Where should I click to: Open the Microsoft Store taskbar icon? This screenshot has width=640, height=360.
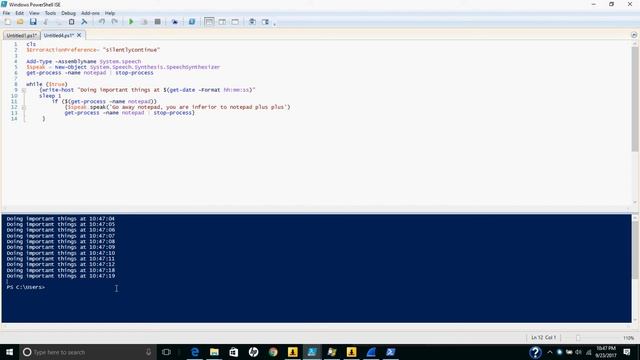(234, 352)
